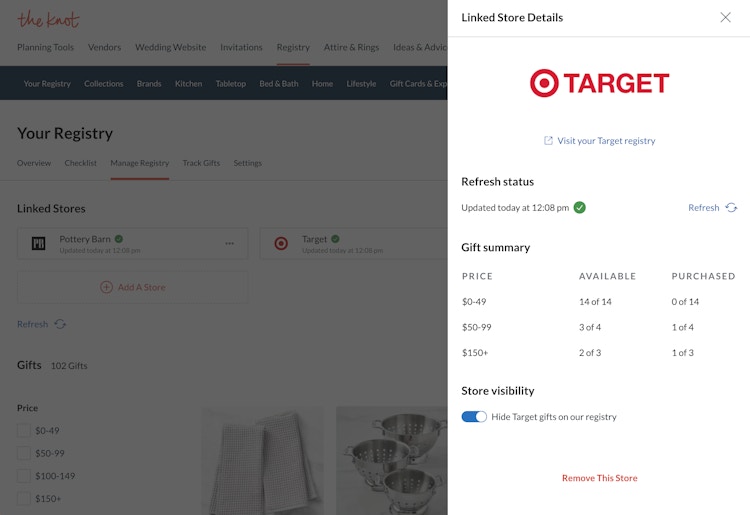
Task: Toggle Hide Target gifts on our registry
Action: coord(474,416)
